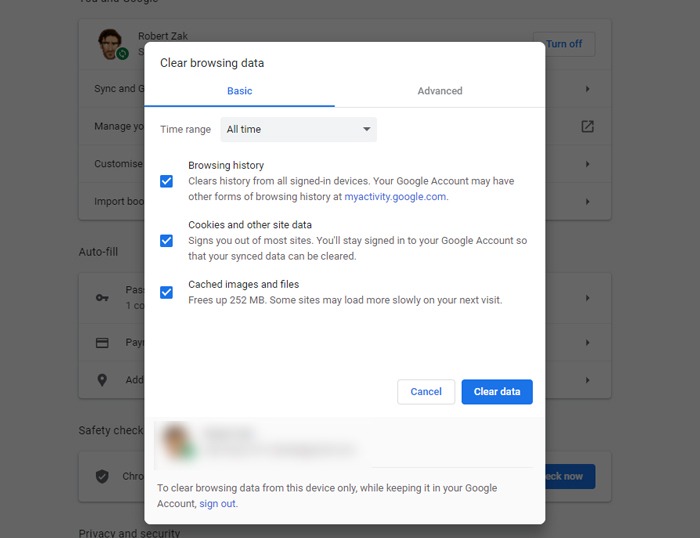Toggle the Cookies and other site data checkbox
The image size is (700, 538).
(x=166, y=240)
